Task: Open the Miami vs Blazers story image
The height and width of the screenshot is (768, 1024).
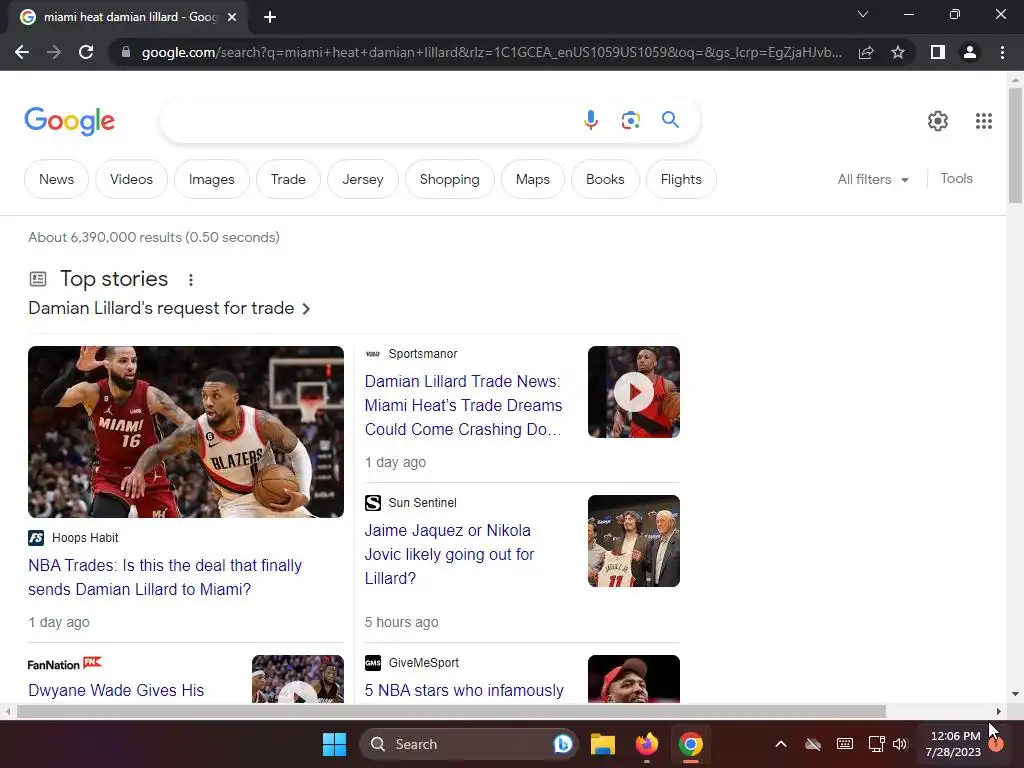Action: [x=186, y=432]
